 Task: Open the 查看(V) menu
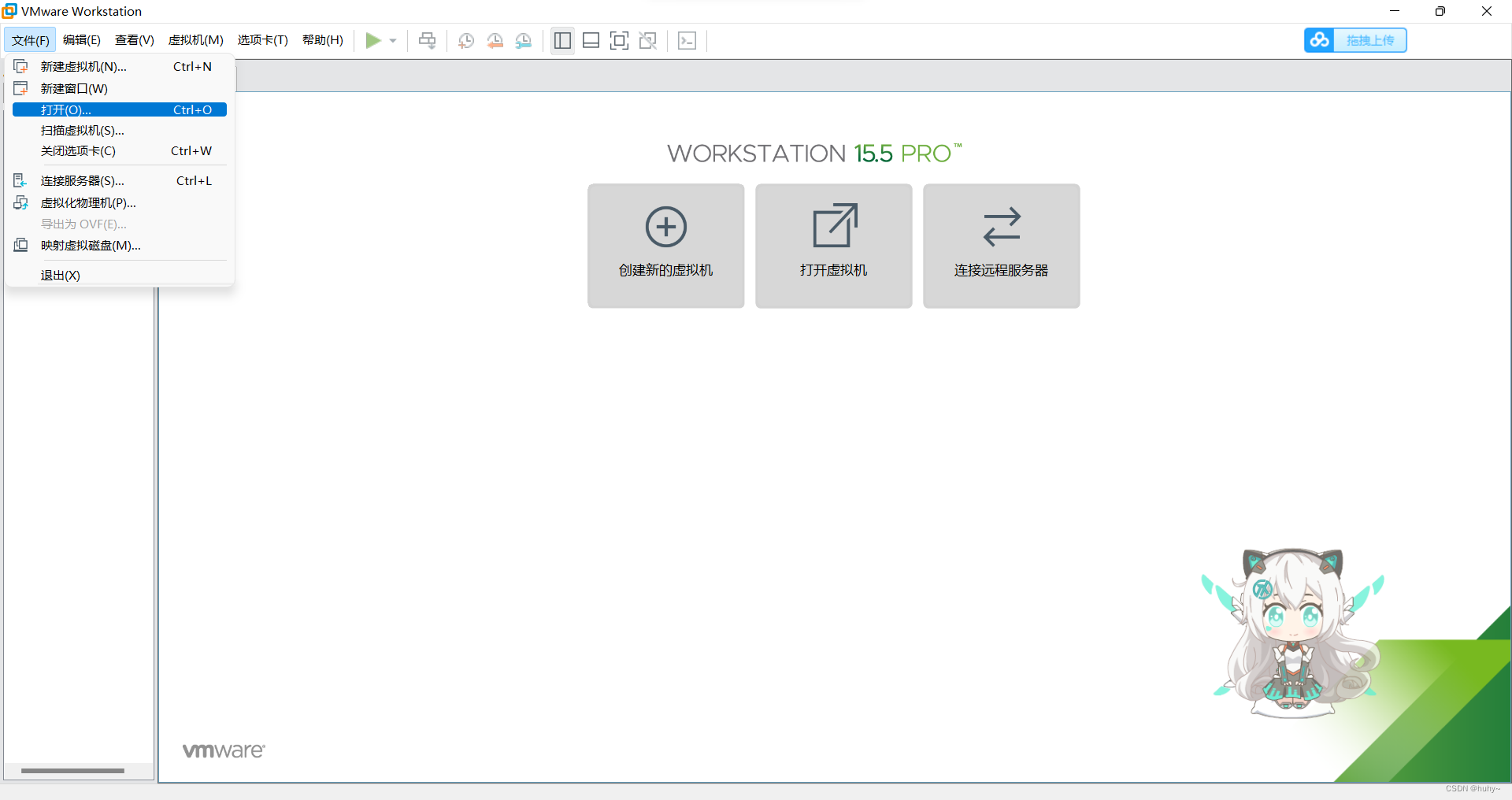[135, 40]
